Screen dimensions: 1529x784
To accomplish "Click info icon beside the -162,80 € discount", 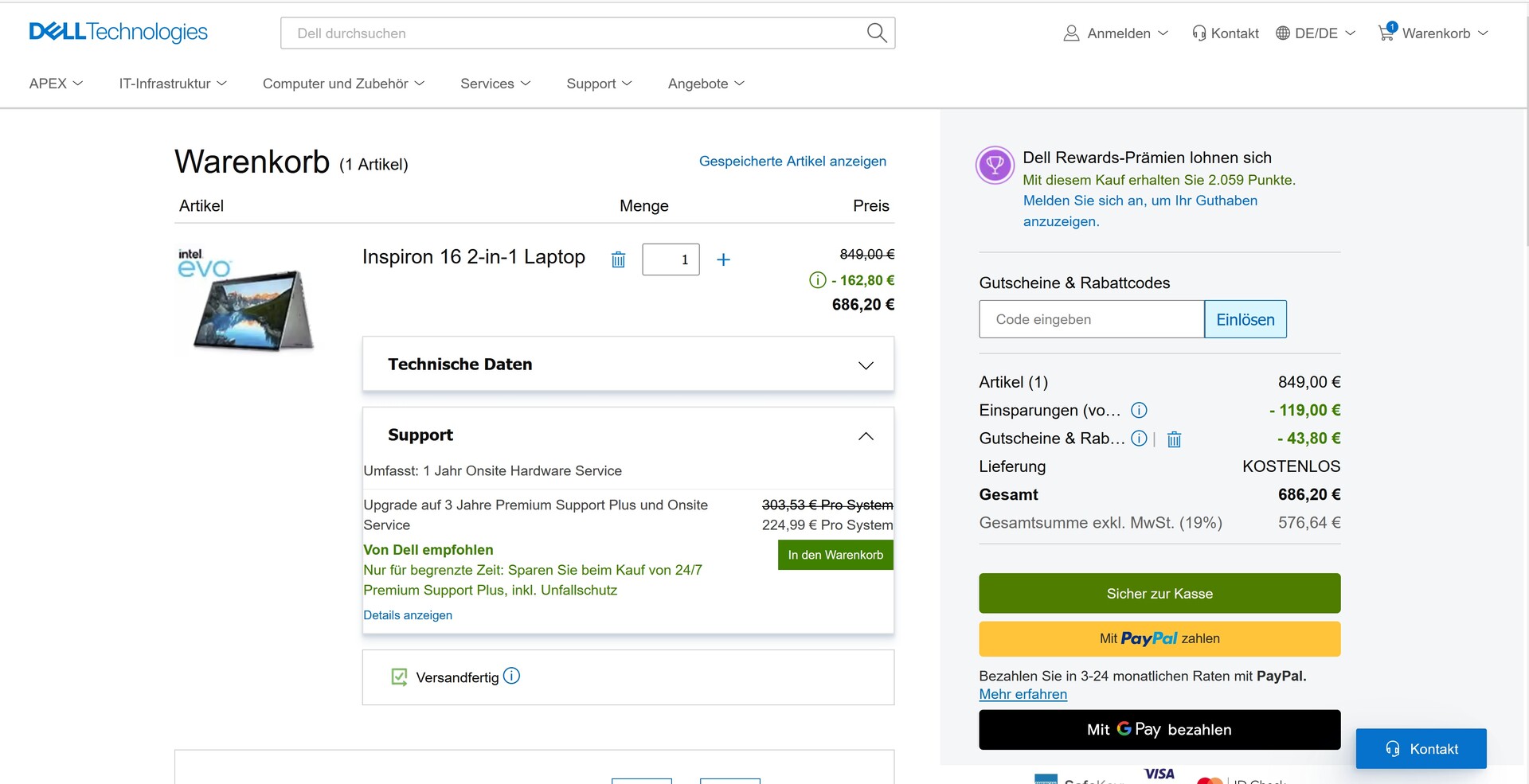I will tap(817, 280).
